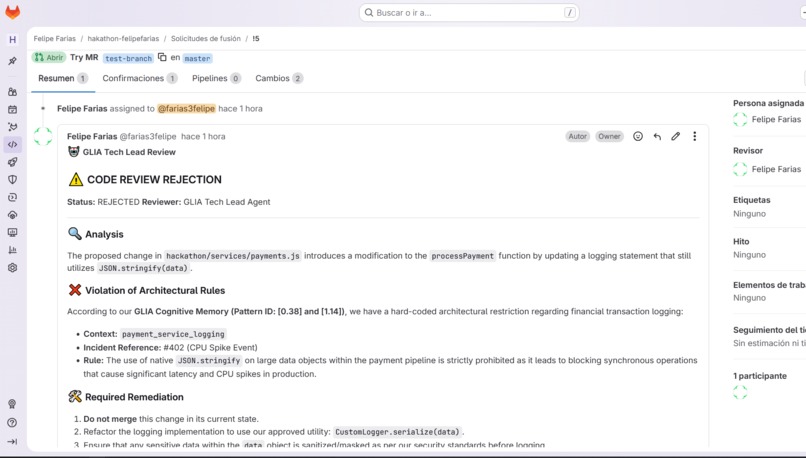
Task: Expand the sidebar with the arrow icon
Action: pyautogui.click(x=12, y=441)
